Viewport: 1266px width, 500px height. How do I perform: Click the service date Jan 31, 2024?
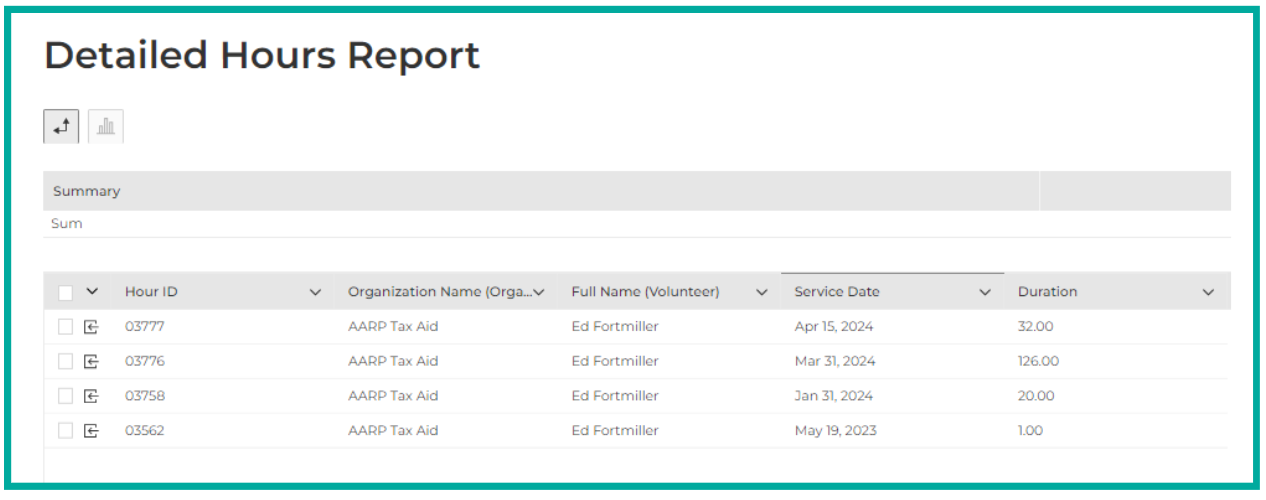click(833, 396)
